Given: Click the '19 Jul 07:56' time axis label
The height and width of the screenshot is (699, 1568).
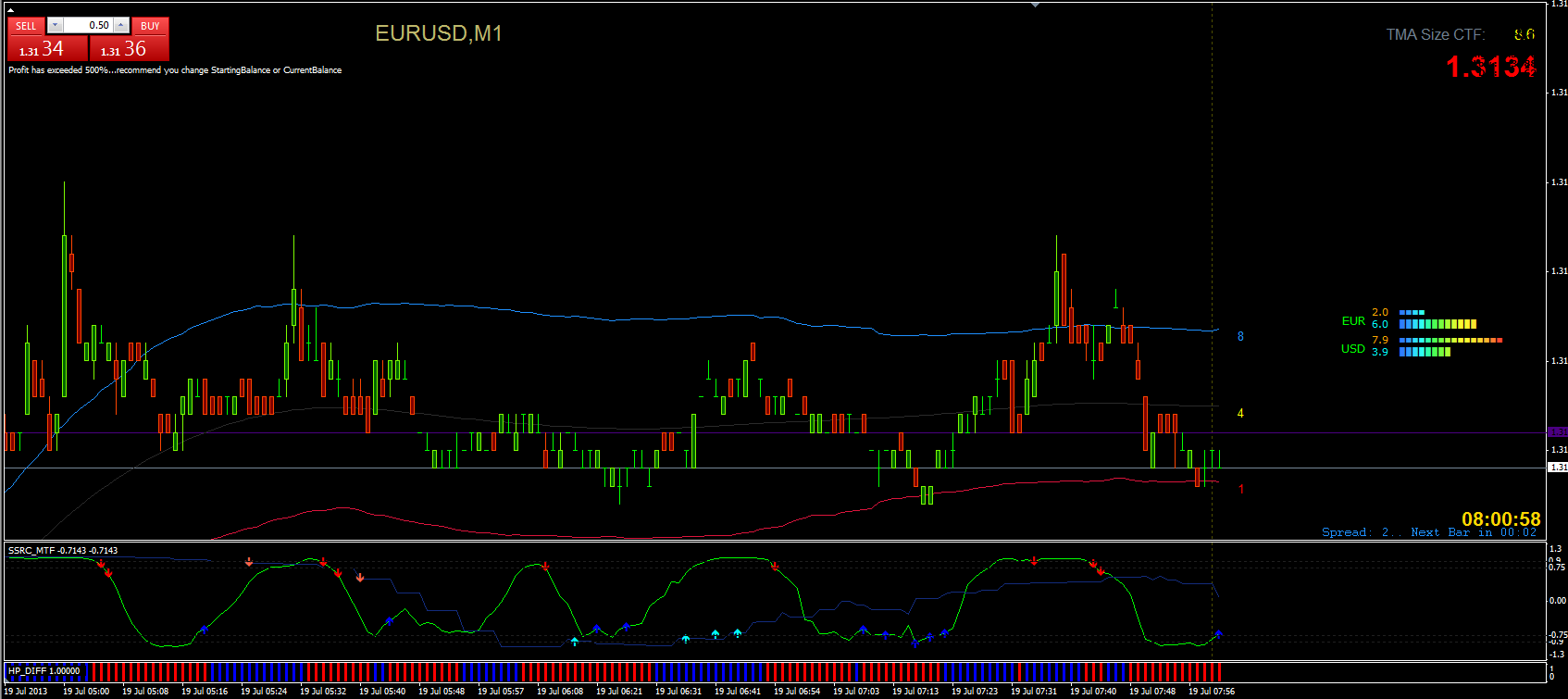Looking at the screenshot, I should (x=1212, y=692).
